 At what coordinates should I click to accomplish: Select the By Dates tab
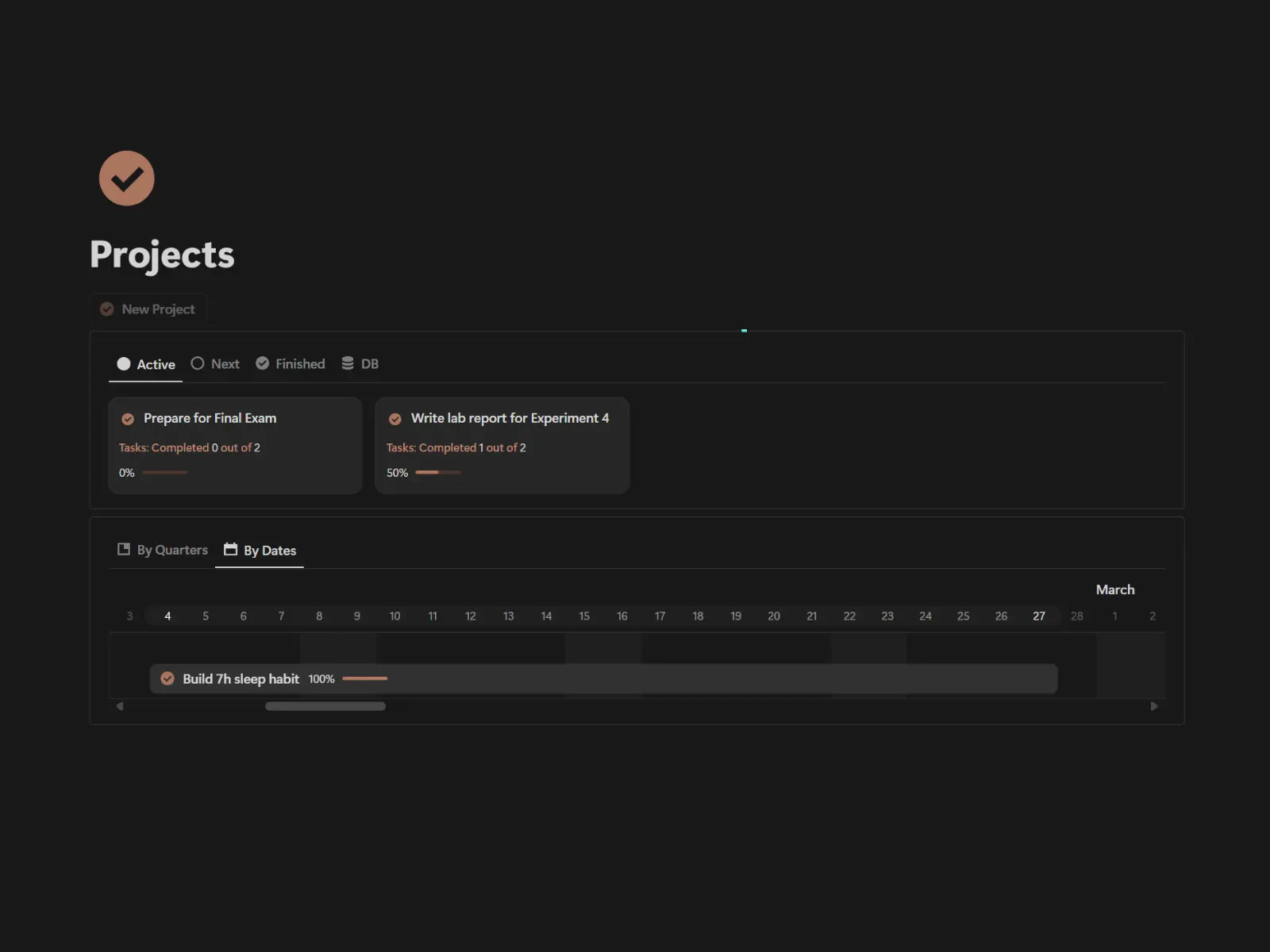(x=260, y=551)
